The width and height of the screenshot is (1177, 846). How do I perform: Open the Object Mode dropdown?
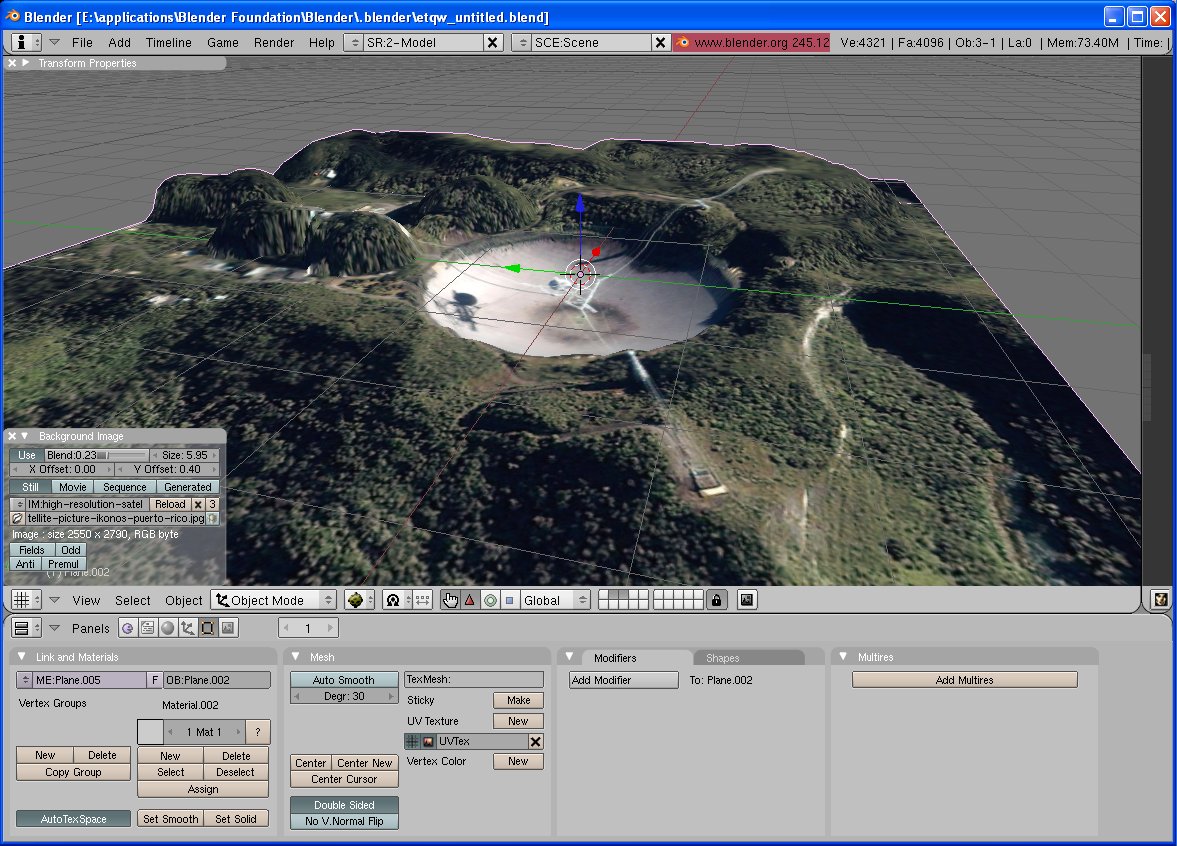pyautogui.click(x=273, y=600)
